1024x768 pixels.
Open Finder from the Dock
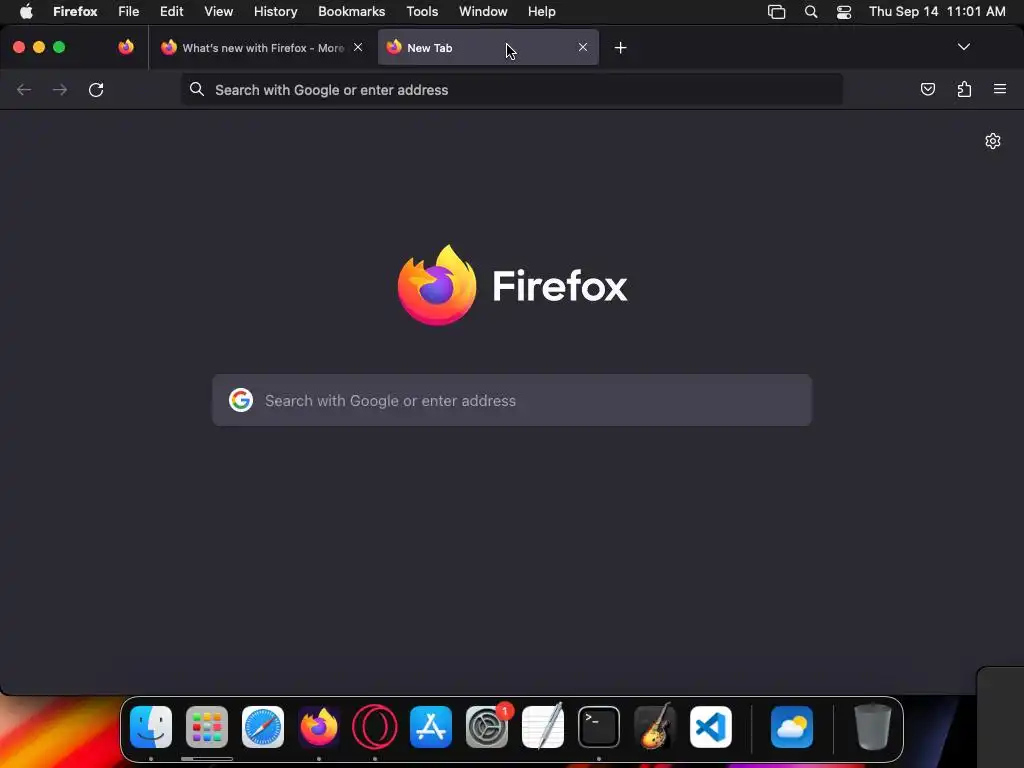click(151, 727)
